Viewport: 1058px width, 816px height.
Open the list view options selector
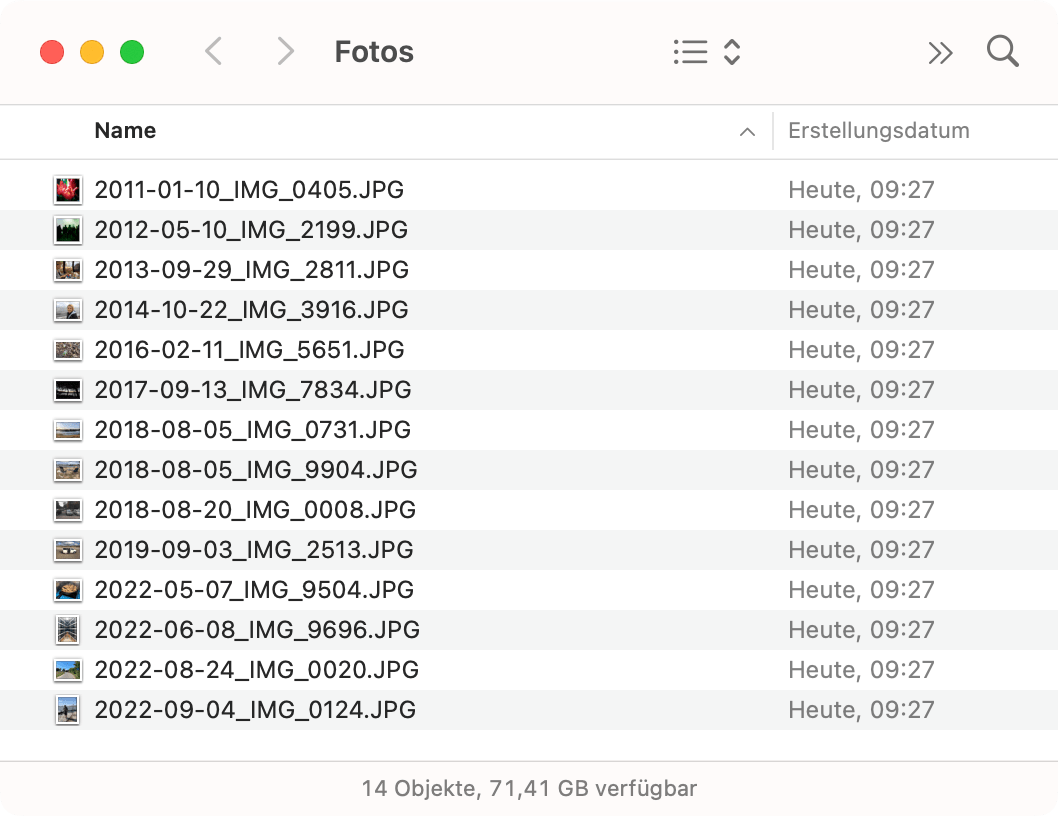706,52
